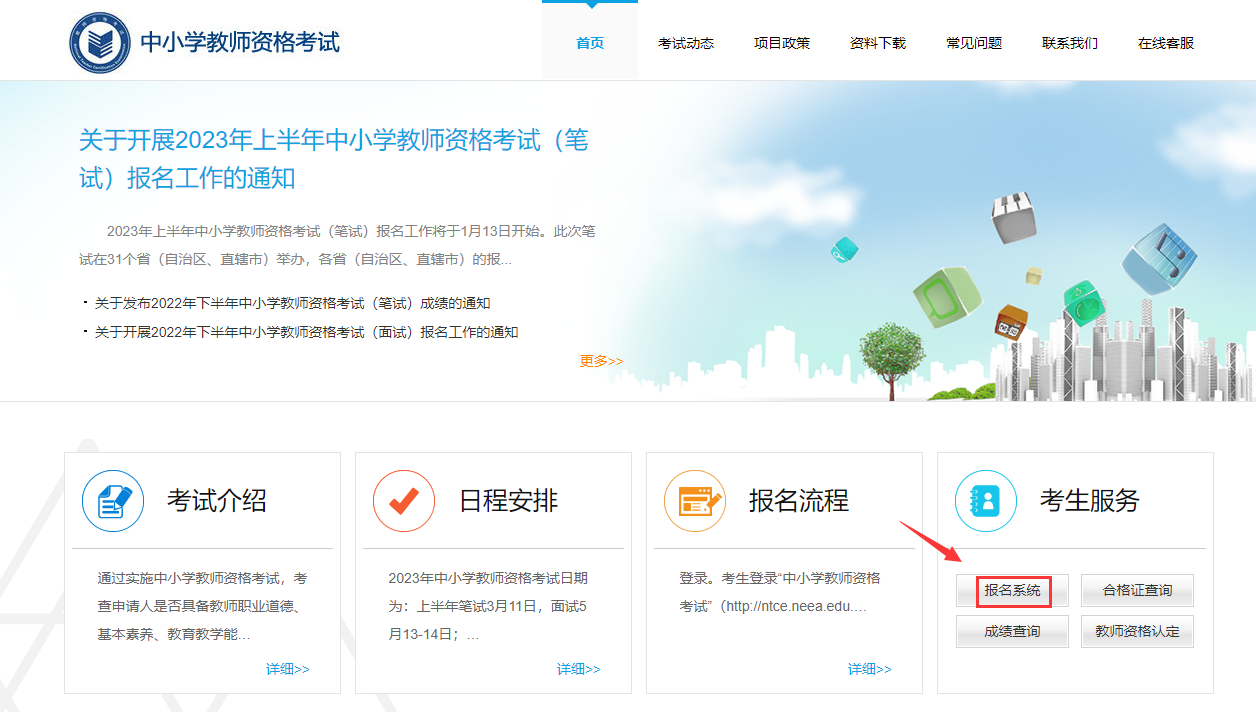Switch to the 考试动态 section
Viewport: 1256px width, 712px height.
[686, 44]
